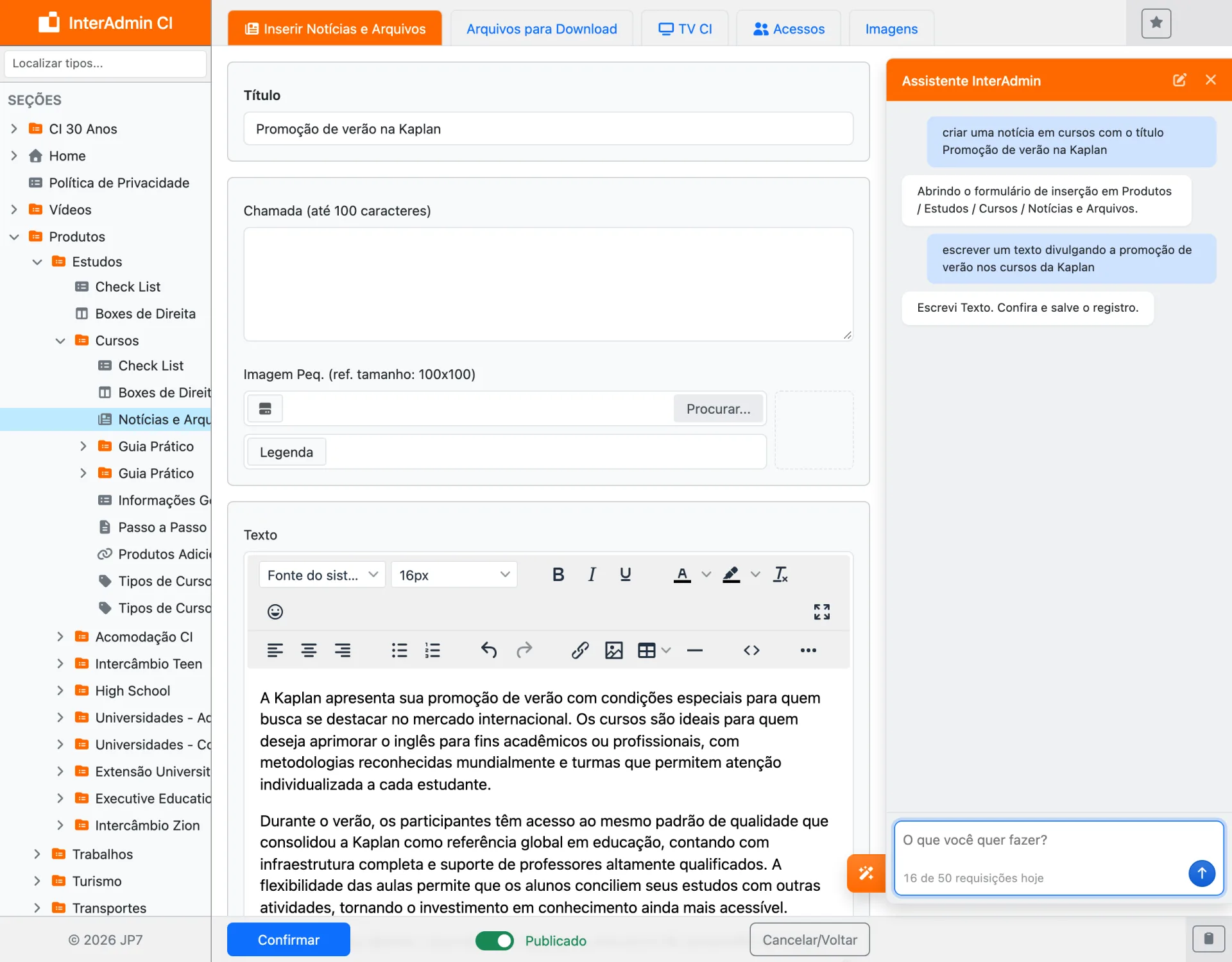
Task: Open highlight color dropdown arrow
Action: click(756, 575)
